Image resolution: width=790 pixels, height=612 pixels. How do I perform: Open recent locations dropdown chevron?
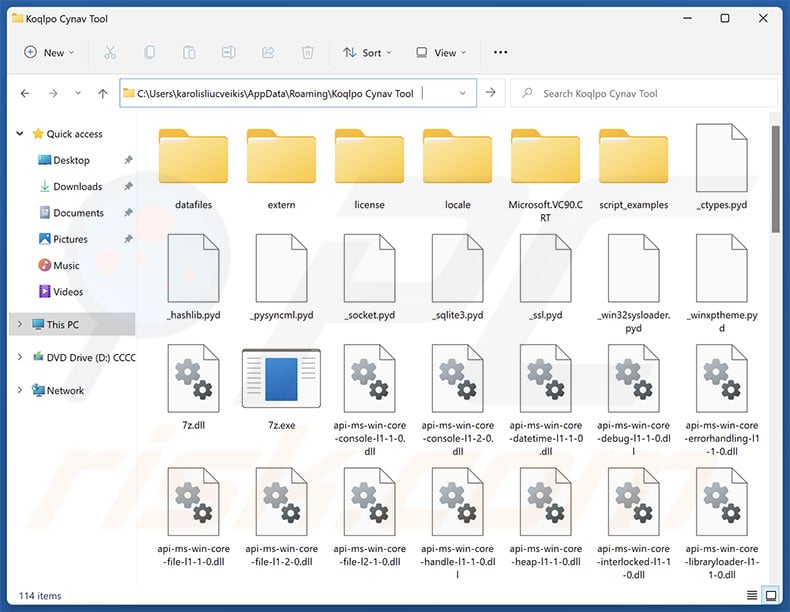point(78,93)
